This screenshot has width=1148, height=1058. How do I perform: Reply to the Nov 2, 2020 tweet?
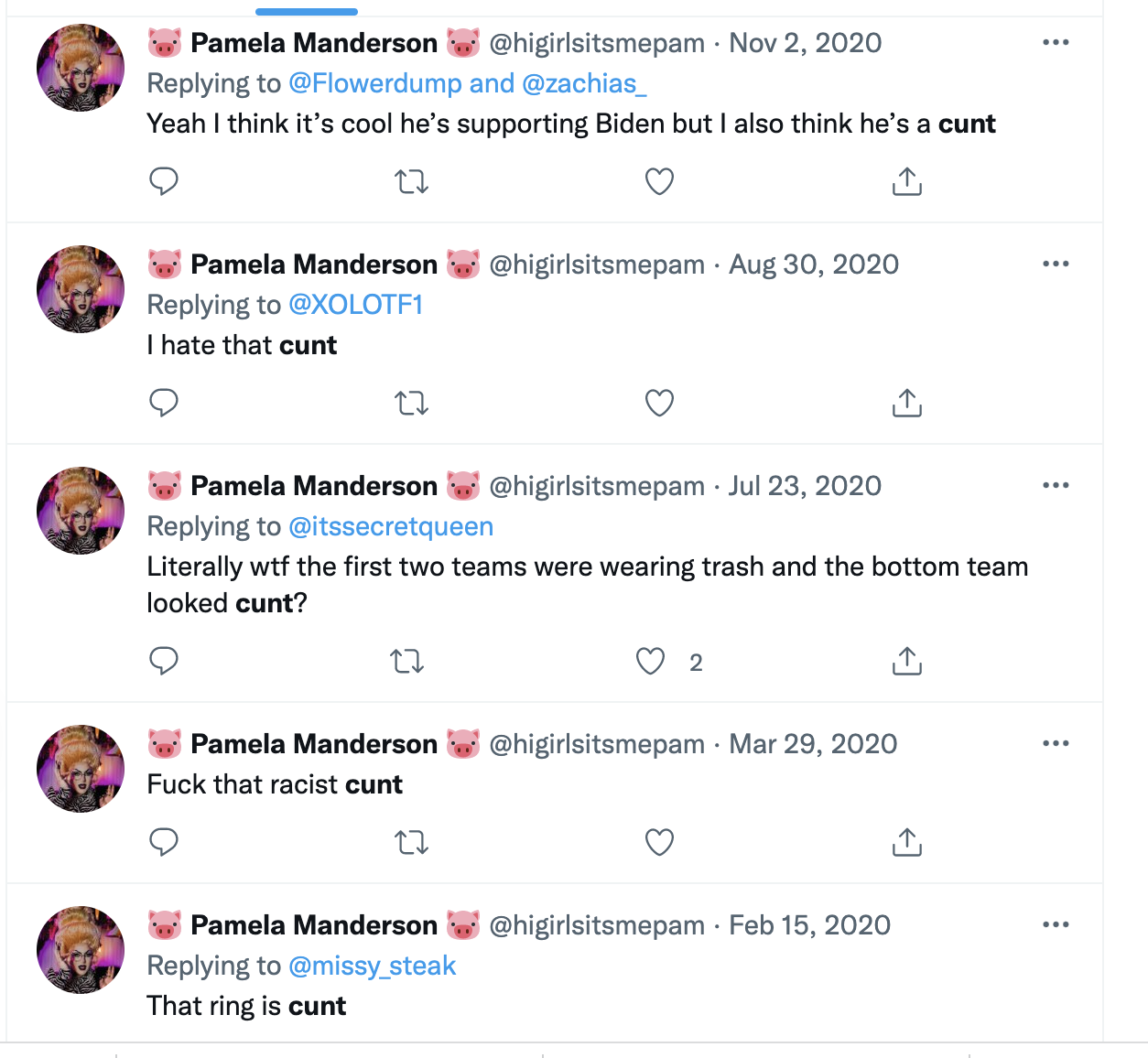(164, 181)
